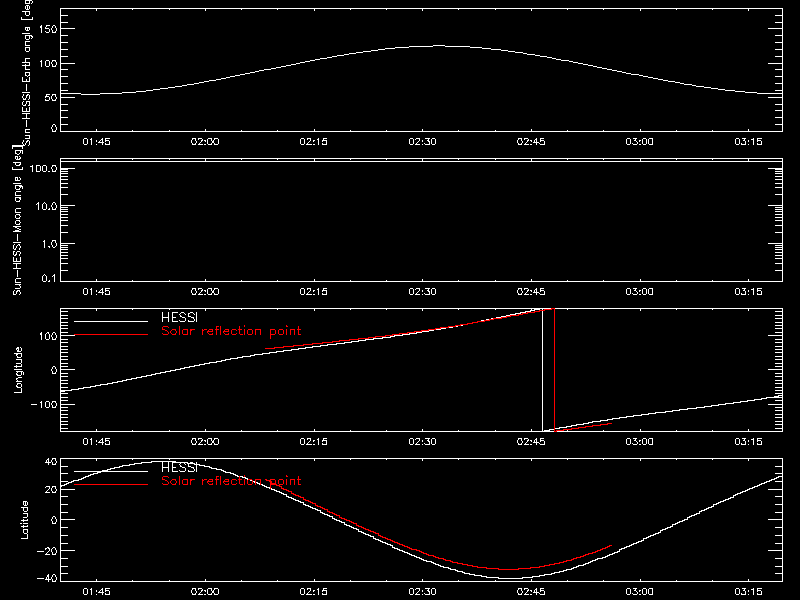The width and height of the screenshot is (800, 600).
Task: Click 02:00 time label under Longitude plot
Action: tap(205, 442)
